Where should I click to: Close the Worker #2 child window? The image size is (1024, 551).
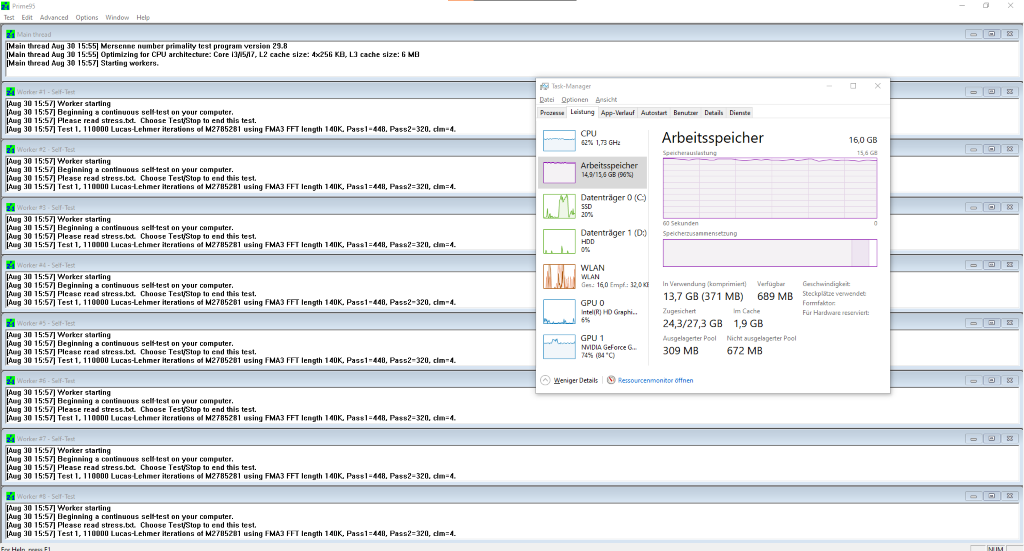(1010, 150)
